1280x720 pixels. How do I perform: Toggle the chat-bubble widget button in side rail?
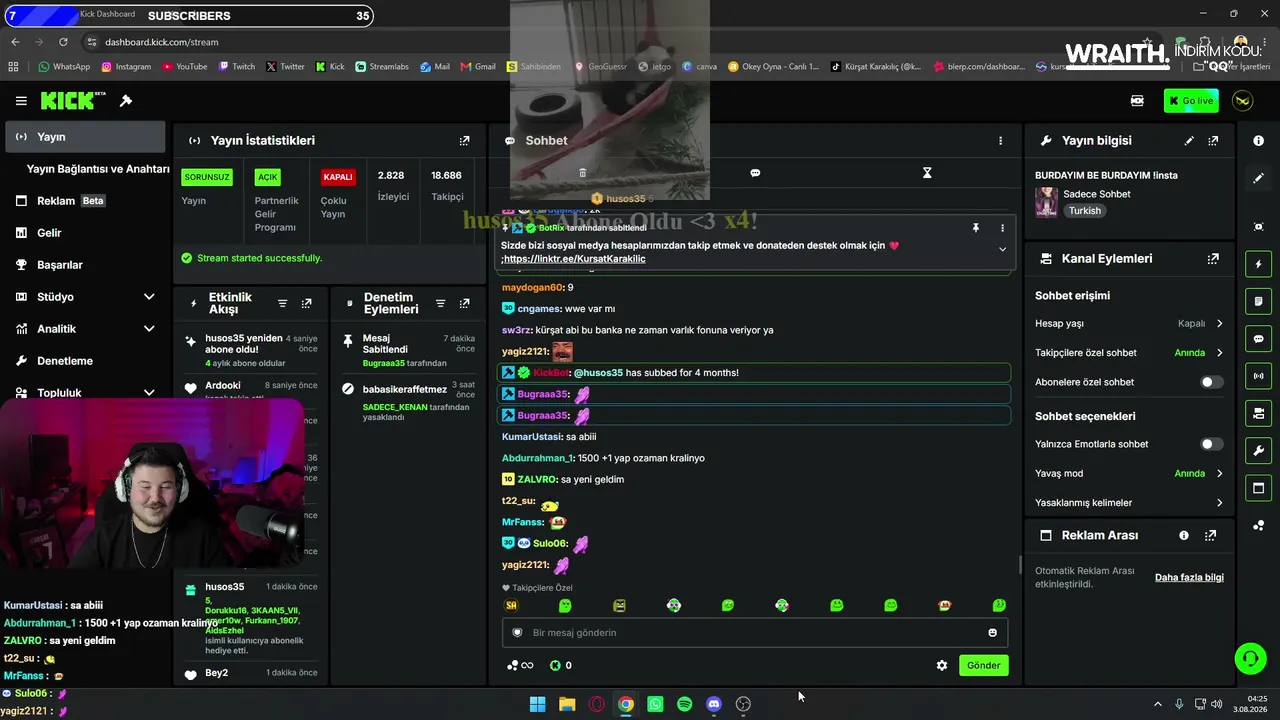[1258, 339]
